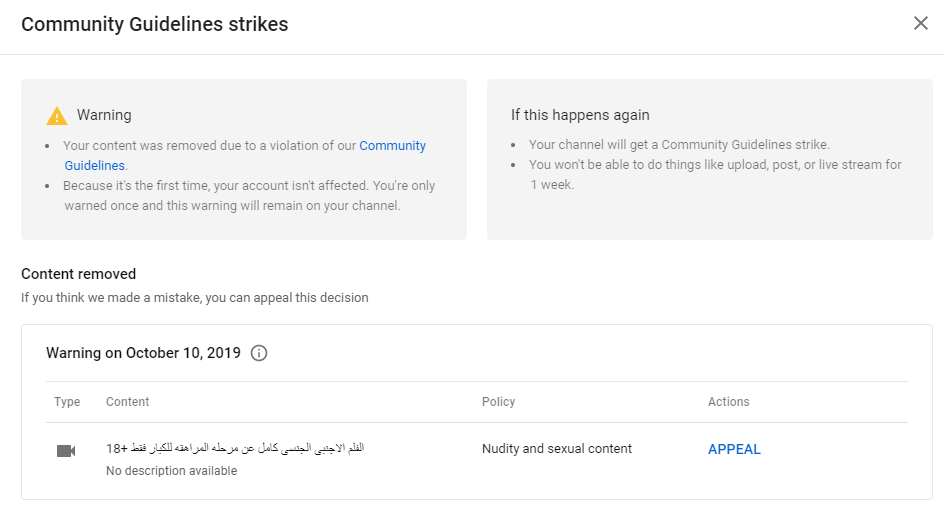
Task: Click the 'Warning on October 10, 2019' heading
Action: 143,353
